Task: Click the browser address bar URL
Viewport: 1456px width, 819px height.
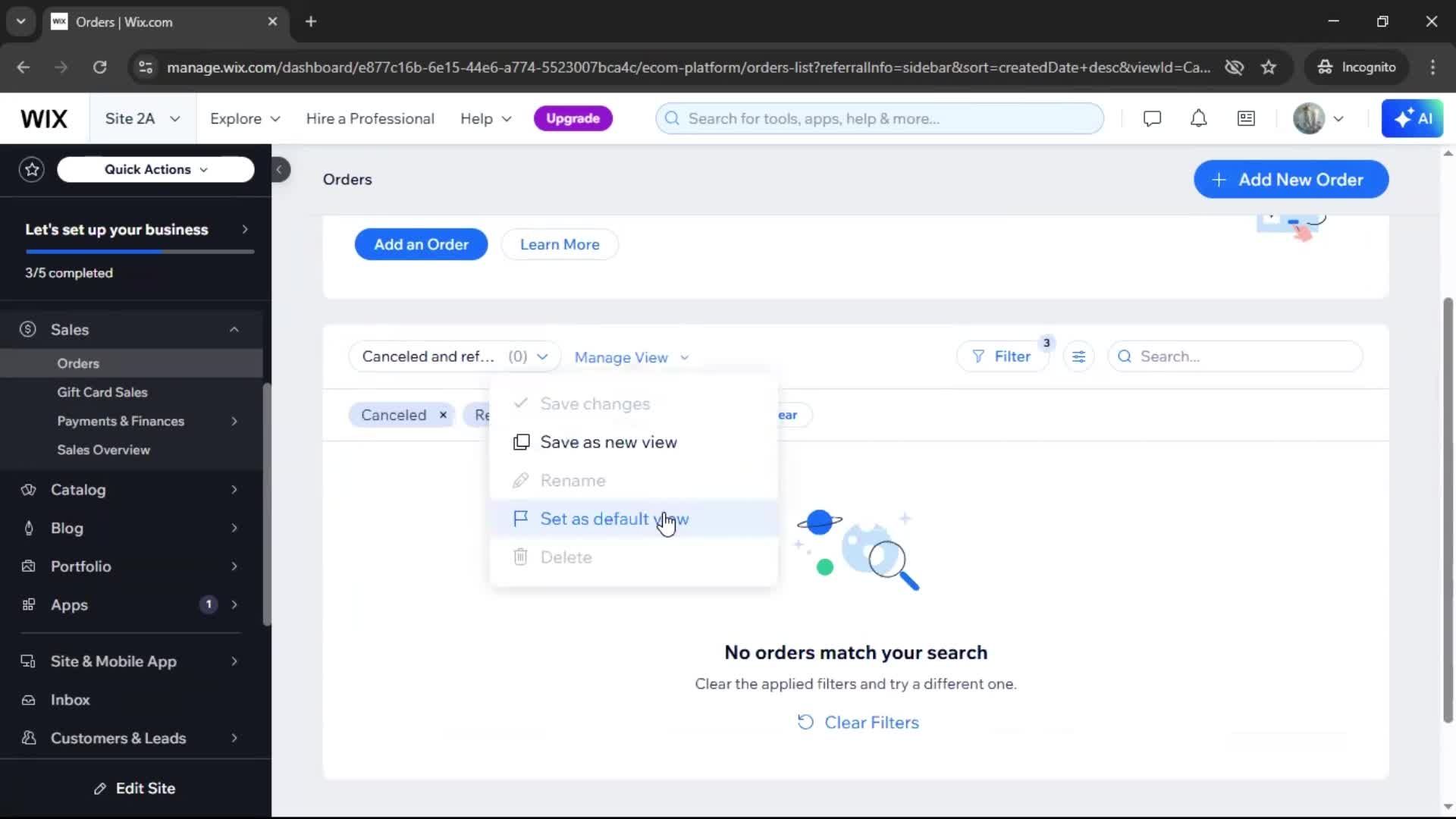Action: pos(689,67)
